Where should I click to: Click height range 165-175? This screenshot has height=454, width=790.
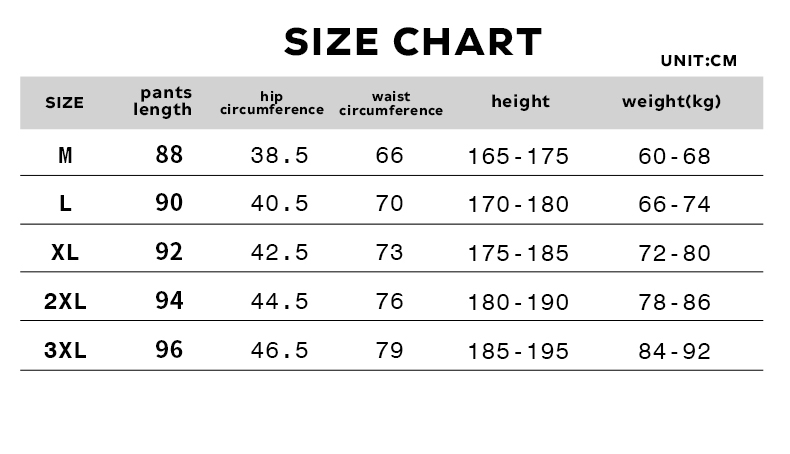[518, 156]
